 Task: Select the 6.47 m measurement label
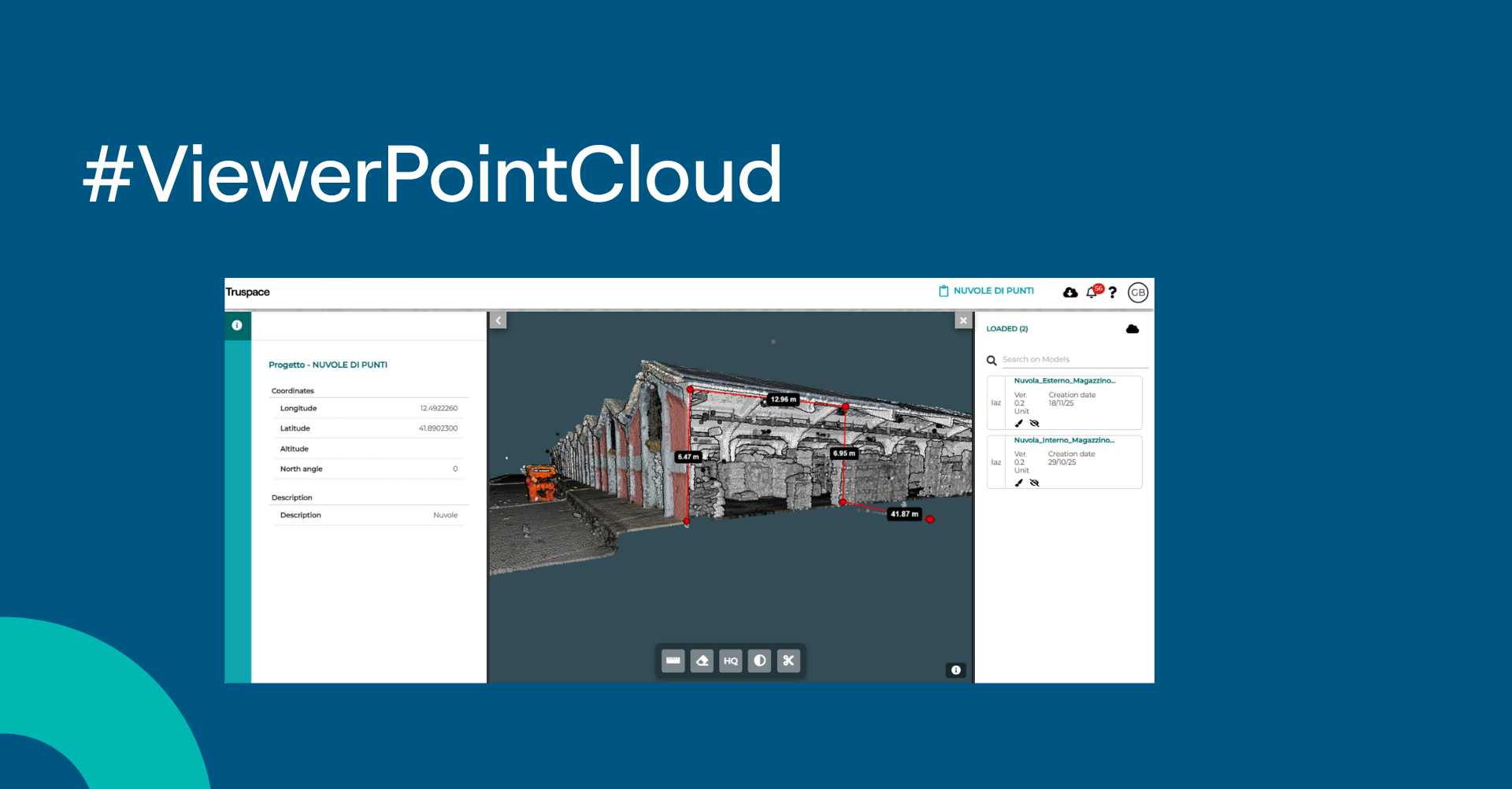[688, 457]
